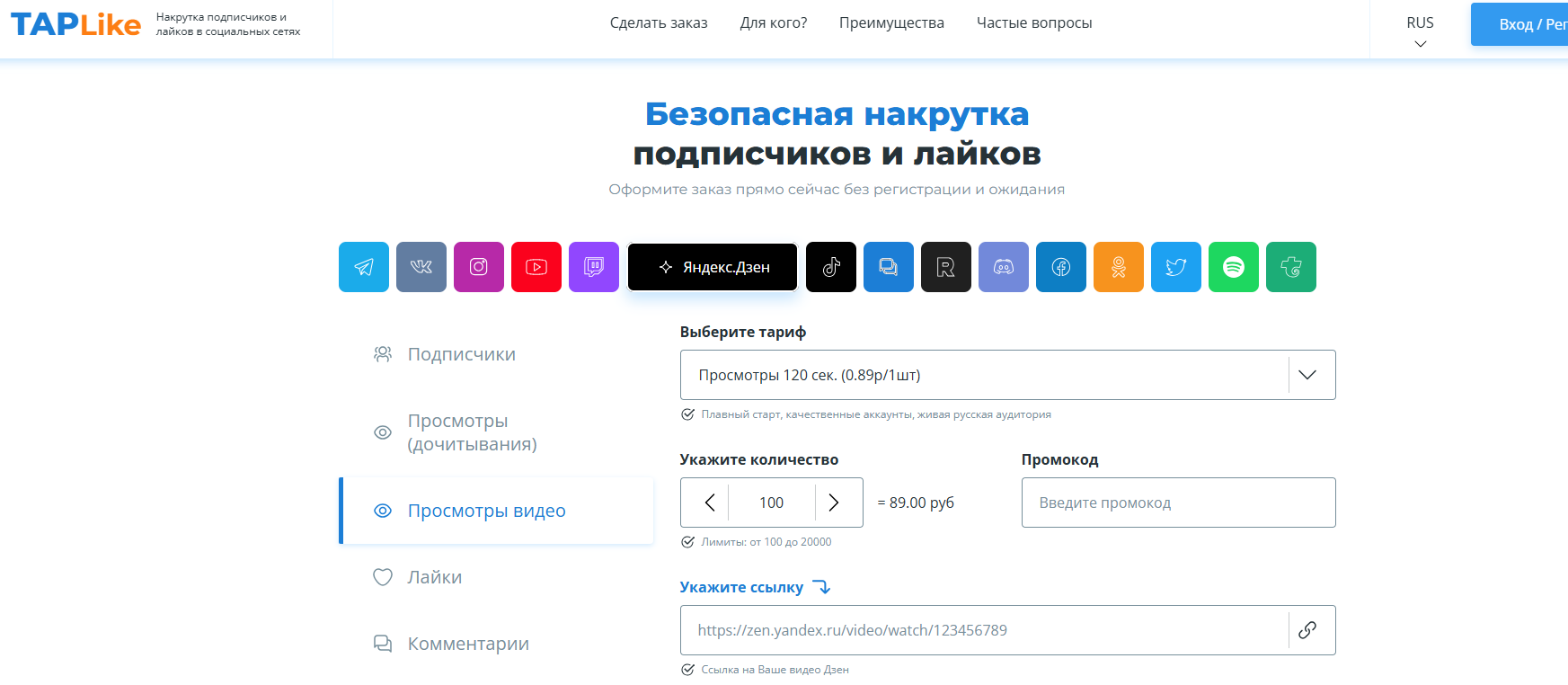
Task: Select the blue chat bubbles service icon
Action: point(889,267)
